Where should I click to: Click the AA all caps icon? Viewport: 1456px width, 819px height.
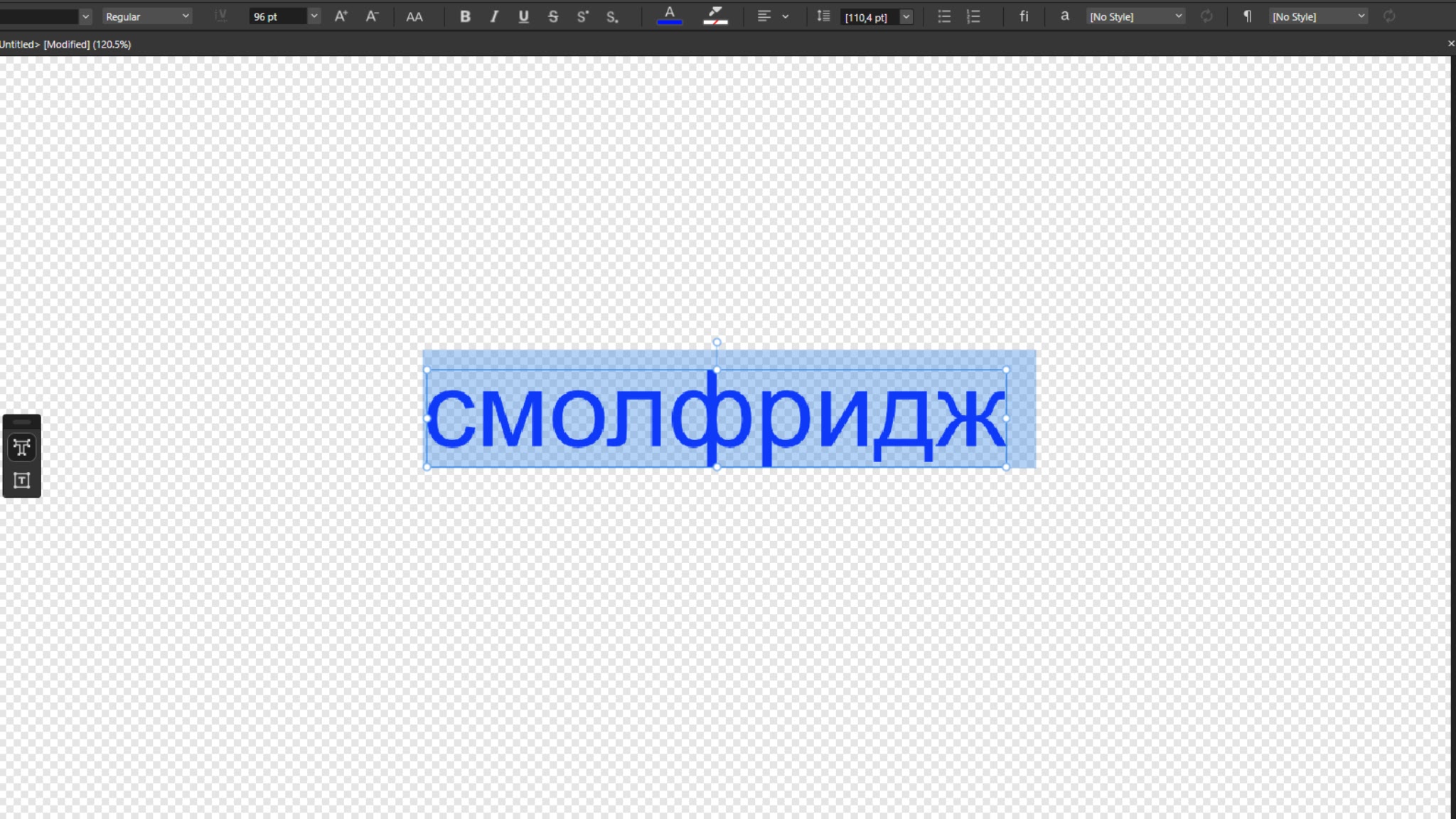414,16
